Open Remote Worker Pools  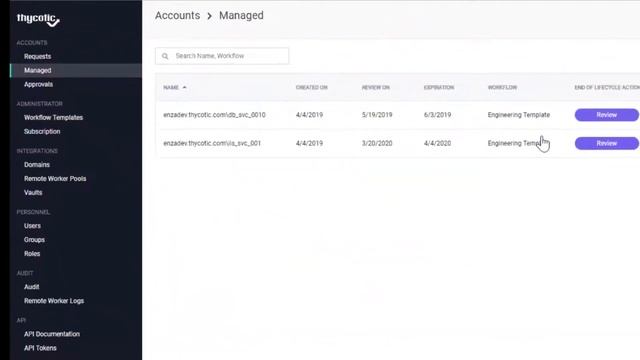click(55, 178)
